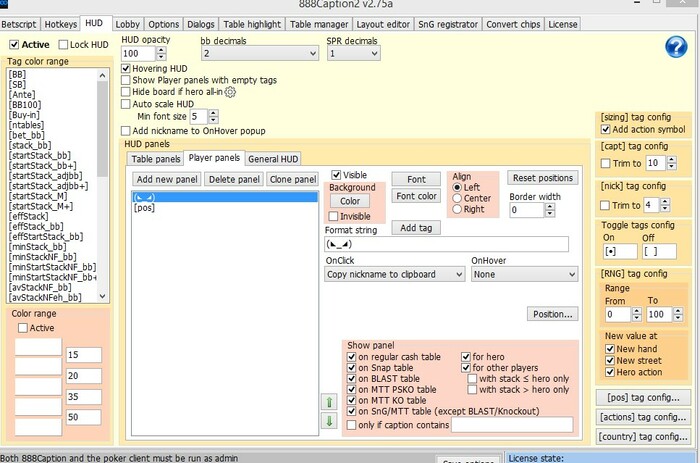Toggle for hero checkbox
This screenshot has width=700, height=463.
pyautogui.click(x=466, y=357)
